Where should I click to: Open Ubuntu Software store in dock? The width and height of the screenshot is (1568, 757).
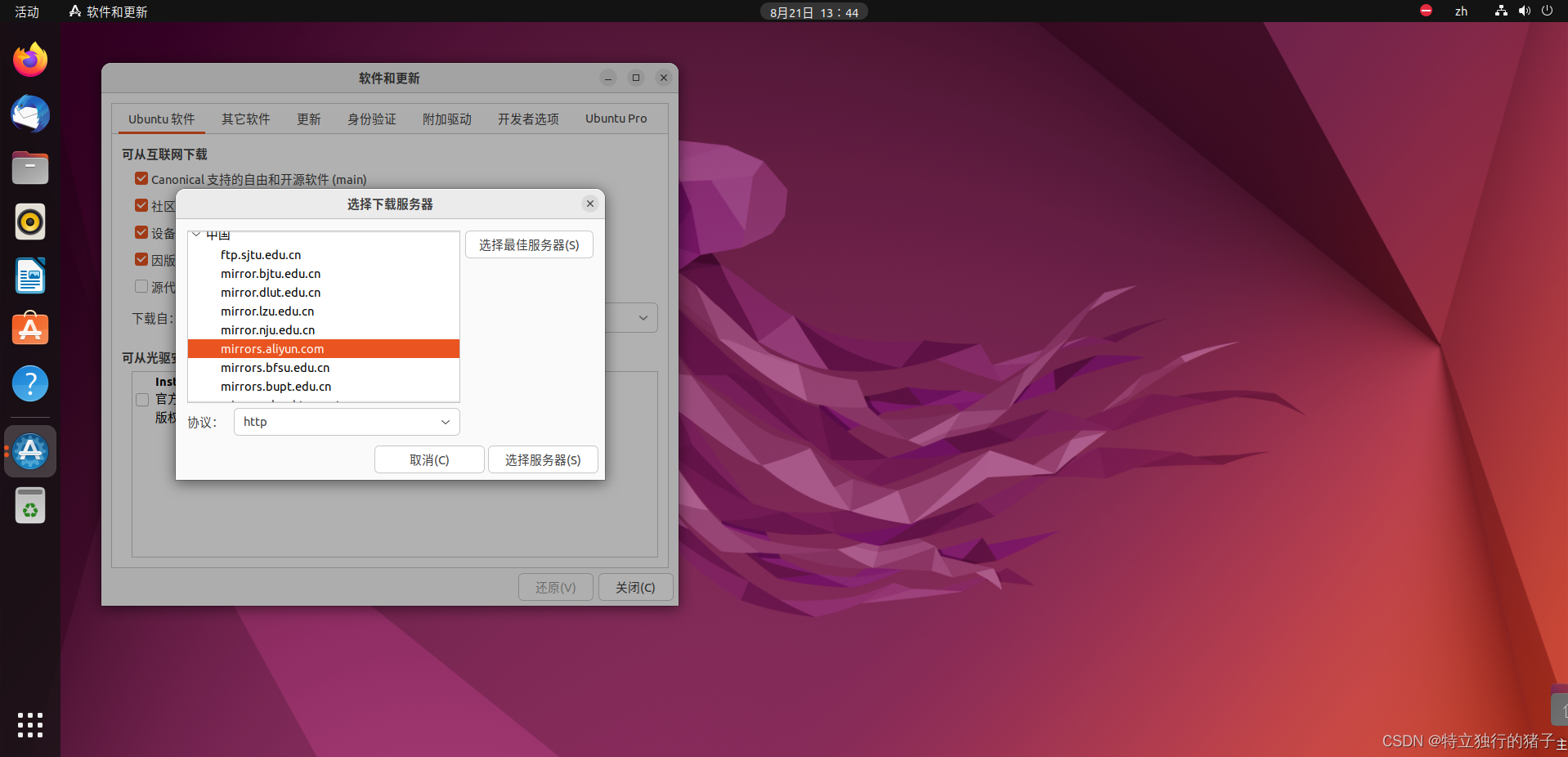pos(30,329)
